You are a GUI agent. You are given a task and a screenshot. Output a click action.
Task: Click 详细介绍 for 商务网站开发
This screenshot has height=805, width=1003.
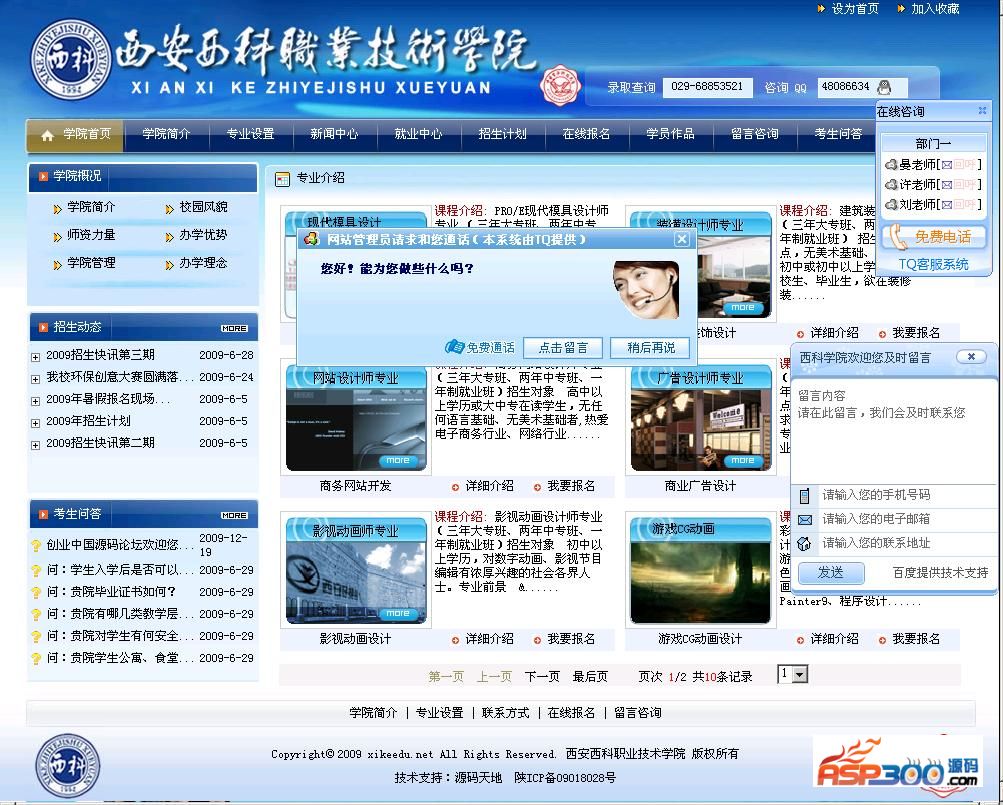tap(489, 486)
